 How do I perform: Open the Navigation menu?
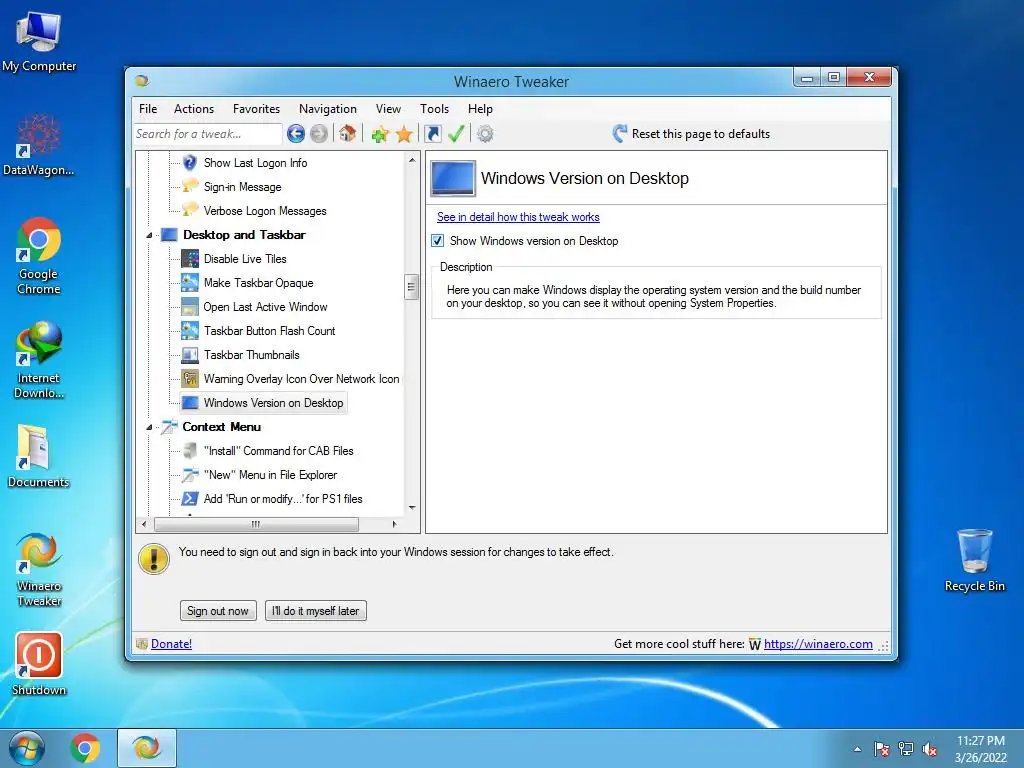pyautogui.click(x=328, y=109)
